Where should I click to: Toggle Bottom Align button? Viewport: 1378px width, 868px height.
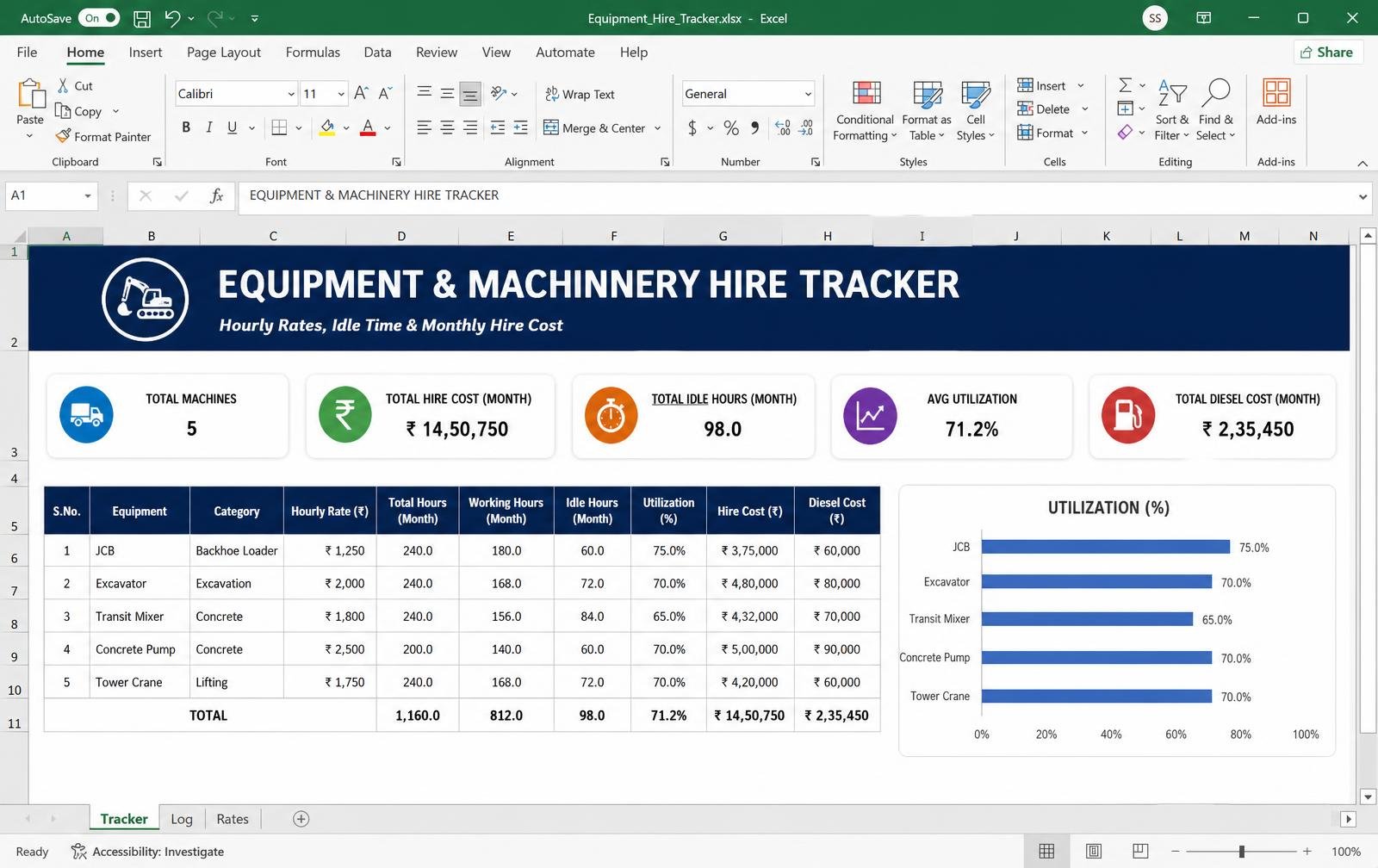pyautogui.click(x=470, y=93)
